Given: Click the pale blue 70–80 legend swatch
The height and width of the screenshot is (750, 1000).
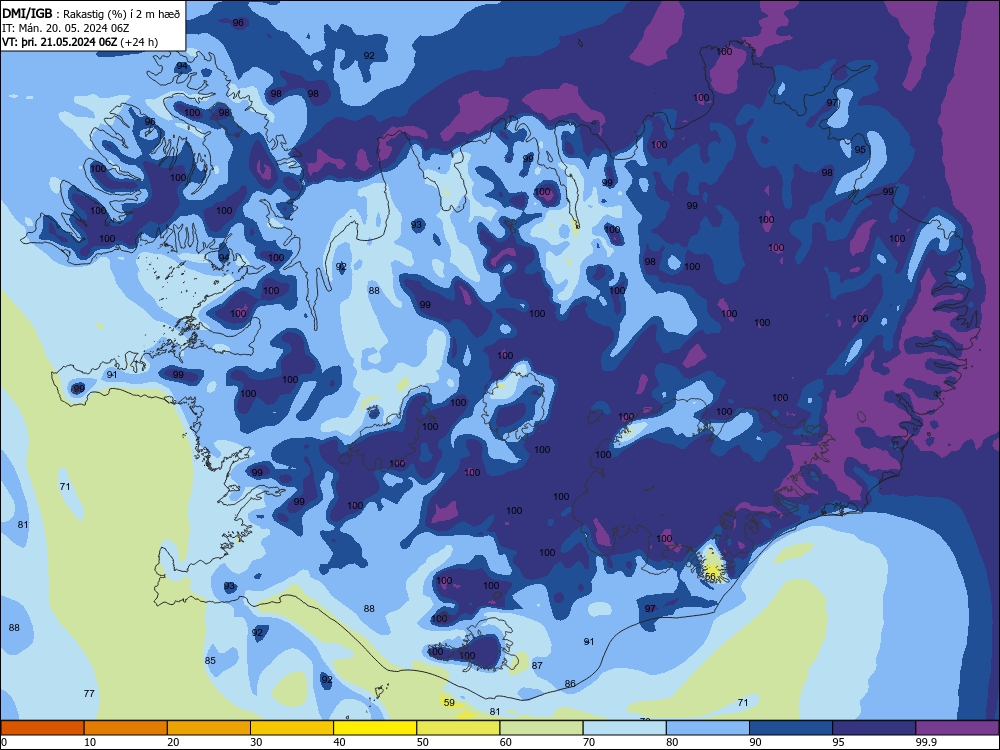Looking at the screenshot, I should point(625,728).
